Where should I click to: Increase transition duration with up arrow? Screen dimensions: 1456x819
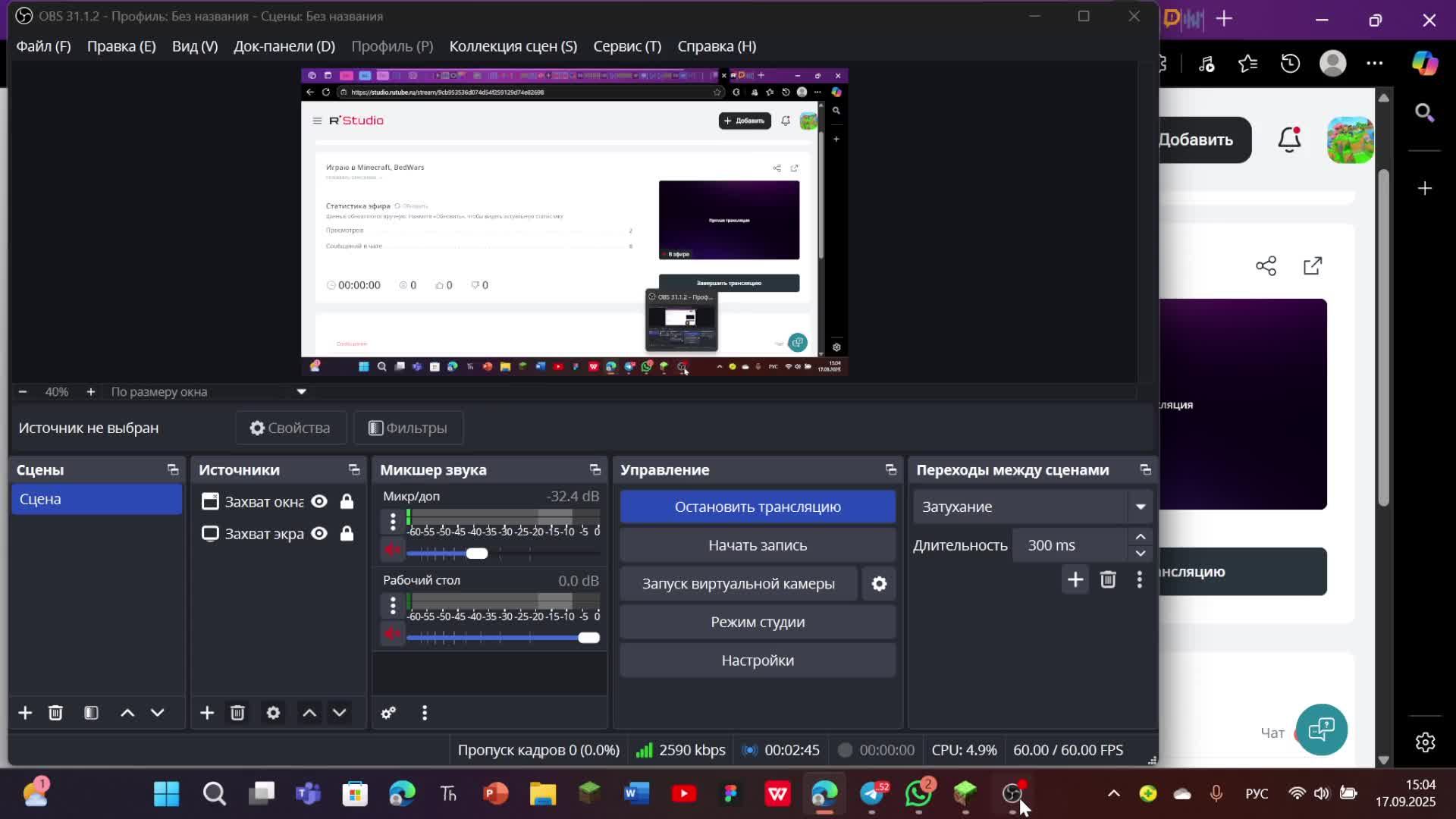point(1140,537)
